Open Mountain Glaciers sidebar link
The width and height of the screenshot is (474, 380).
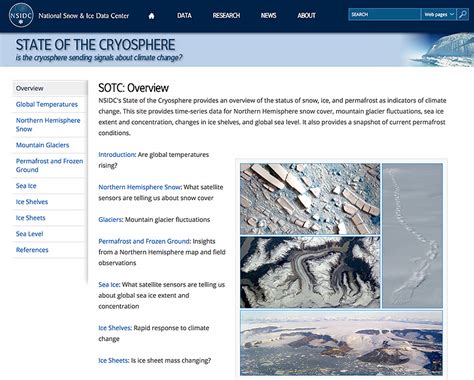(42, 145)
